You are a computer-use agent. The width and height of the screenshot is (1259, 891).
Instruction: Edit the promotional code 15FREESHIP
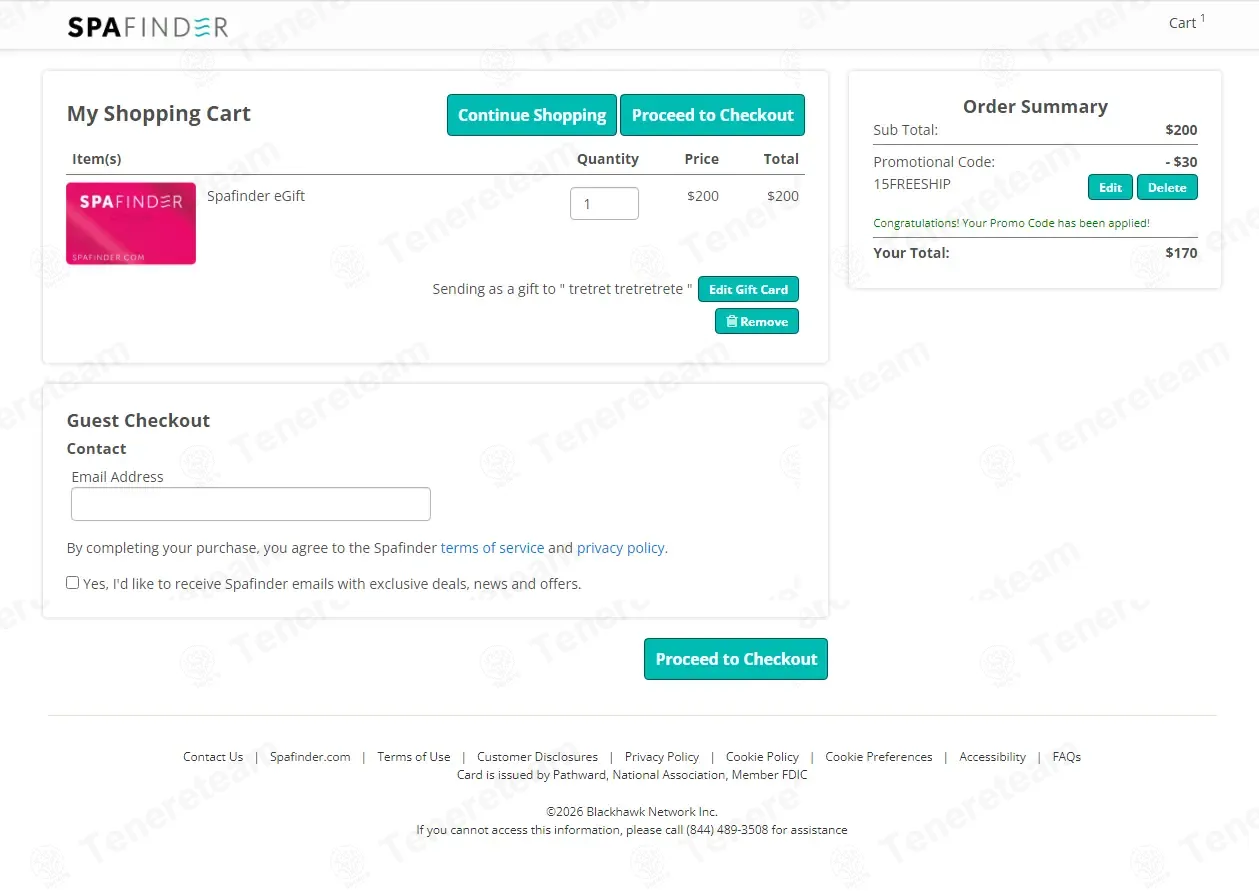click(1110, 187)
